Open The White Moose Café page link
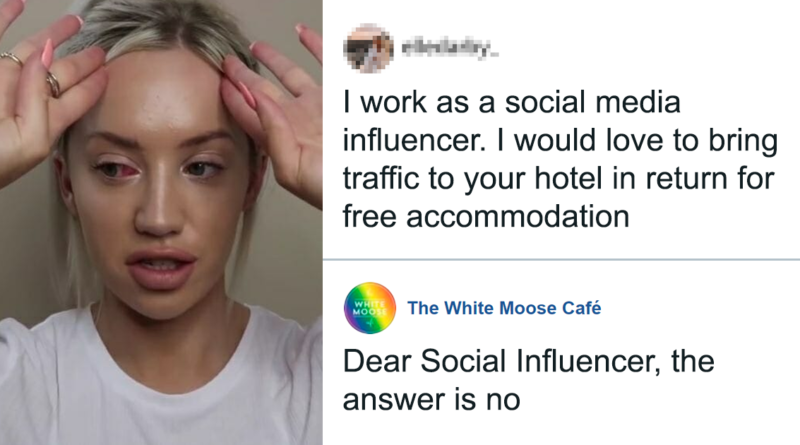Image resolution: width=800 pixels, height=445 pixels. pos(504,308)
